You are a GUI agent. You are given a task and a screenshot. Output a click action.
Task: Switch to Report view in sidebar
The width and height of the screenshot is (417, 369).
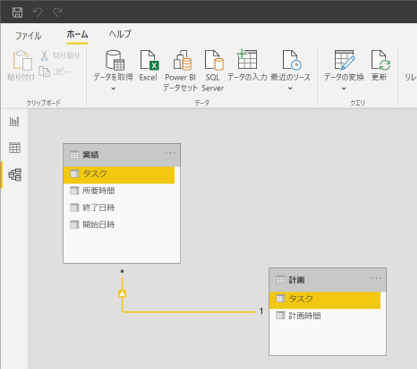tap(14, 121)
